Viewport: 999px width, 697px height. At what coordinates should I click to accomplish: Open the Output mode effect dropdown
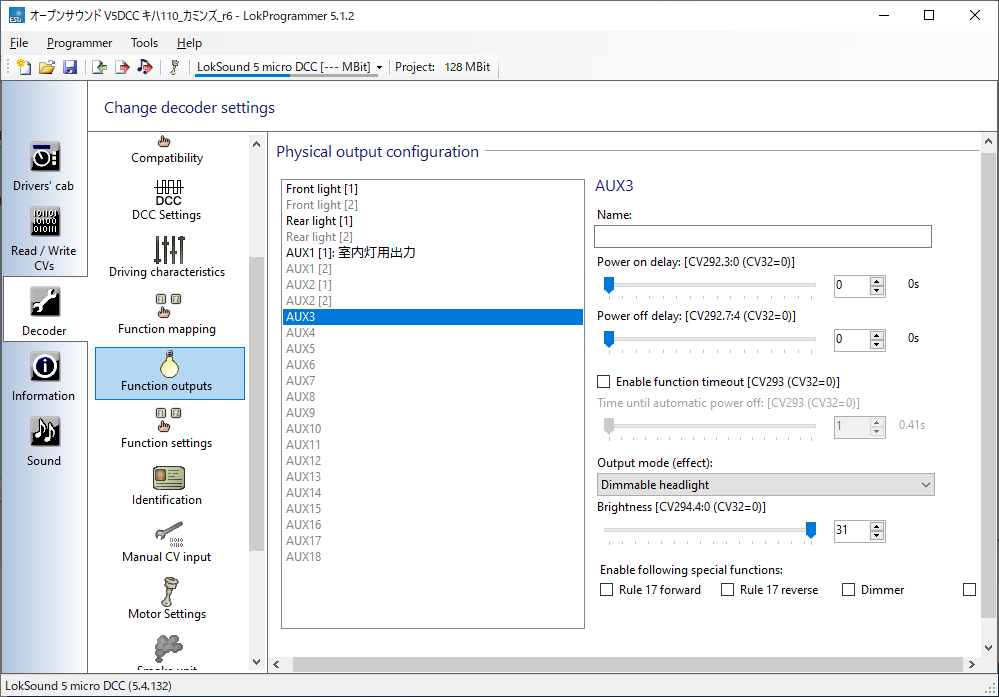point(766,485)
